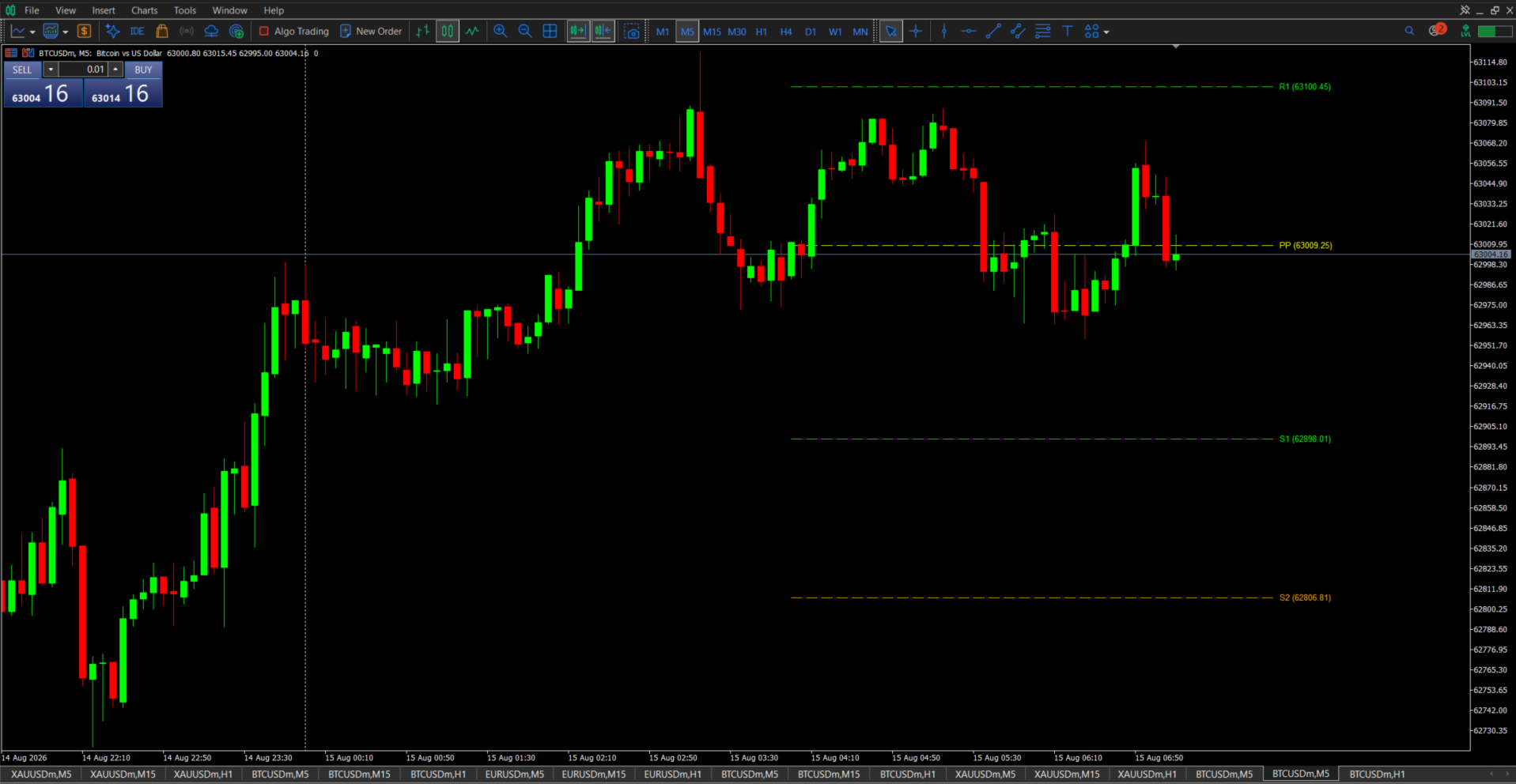This screenshot has width=1516, height=784.
Task: Click the red trade panel icon beside BTCUSDm title
Action: (x=11, y=53)
